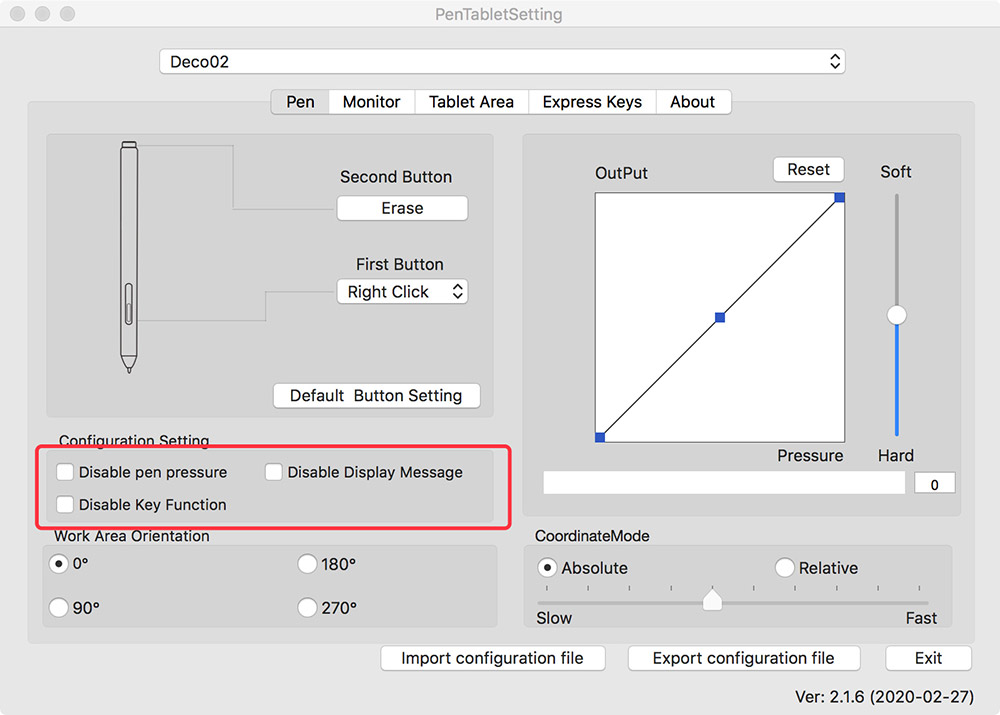Select 270° work area orientation
The width and height of the screenshot is (1000, 715).
307,607
